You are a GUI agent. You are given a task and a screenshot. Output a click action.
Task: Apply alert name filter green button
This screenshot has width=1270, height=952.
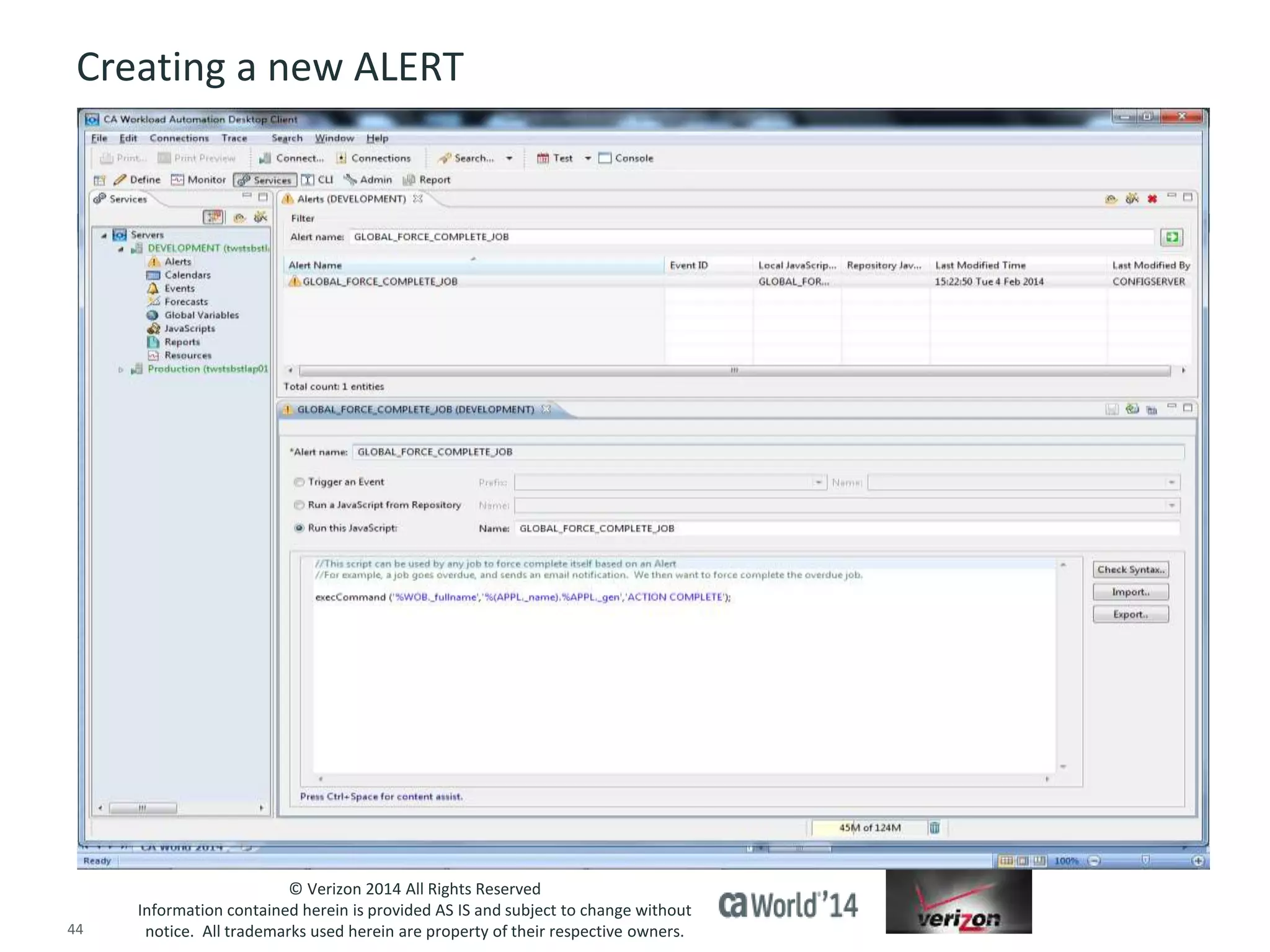pos(1171,237)
